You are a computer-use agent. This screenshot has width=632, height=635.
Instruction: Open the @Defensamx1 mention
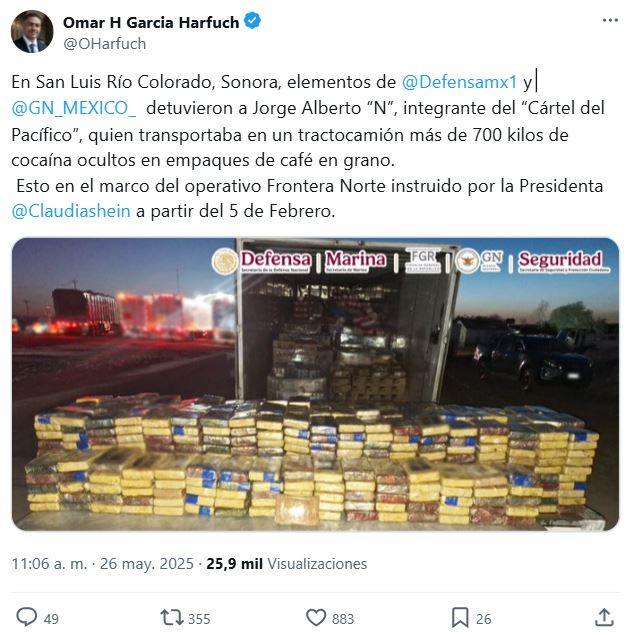(460, 82)
